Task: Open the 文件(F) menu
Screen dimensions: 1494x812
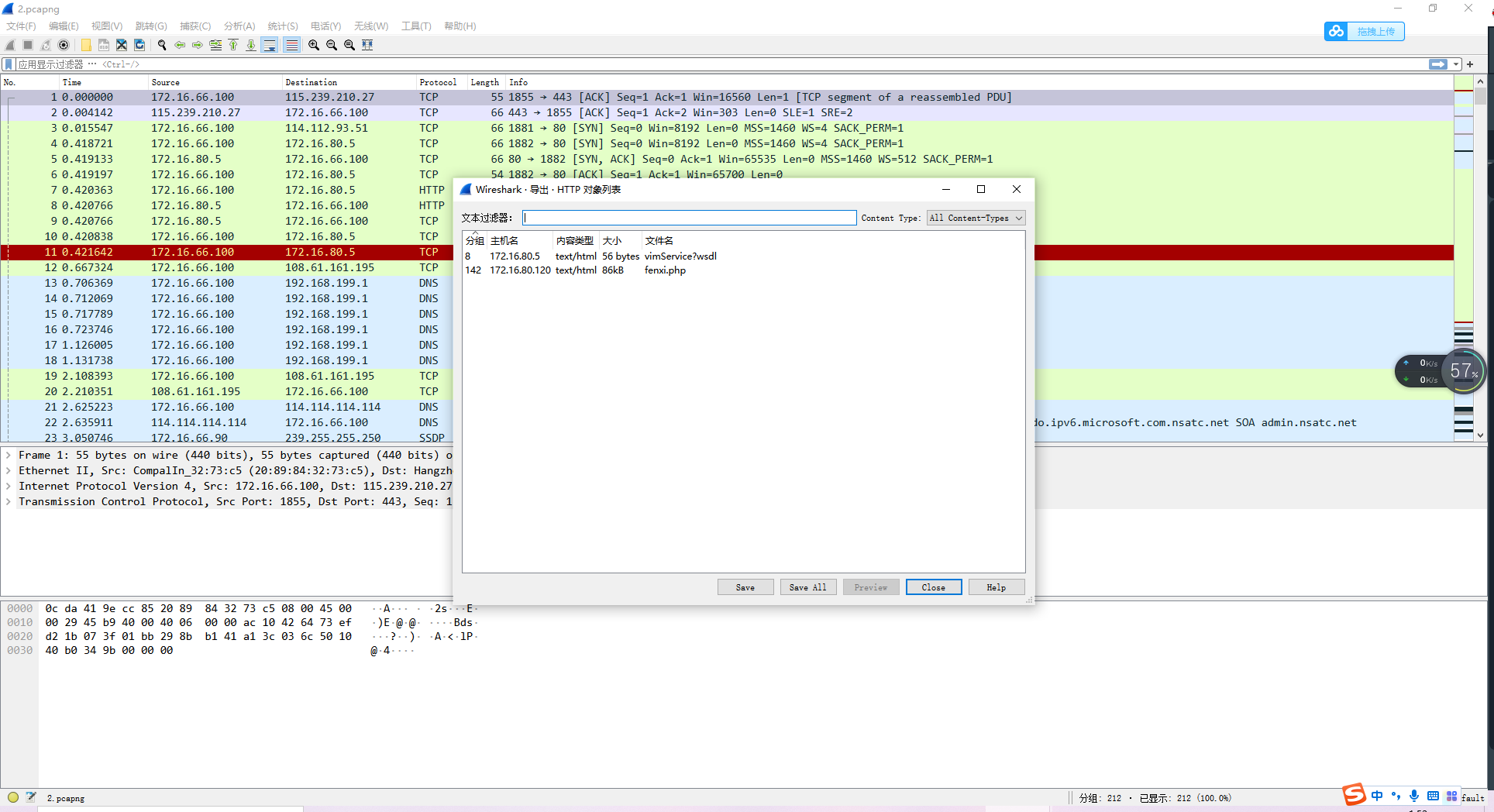Action: 20,26
